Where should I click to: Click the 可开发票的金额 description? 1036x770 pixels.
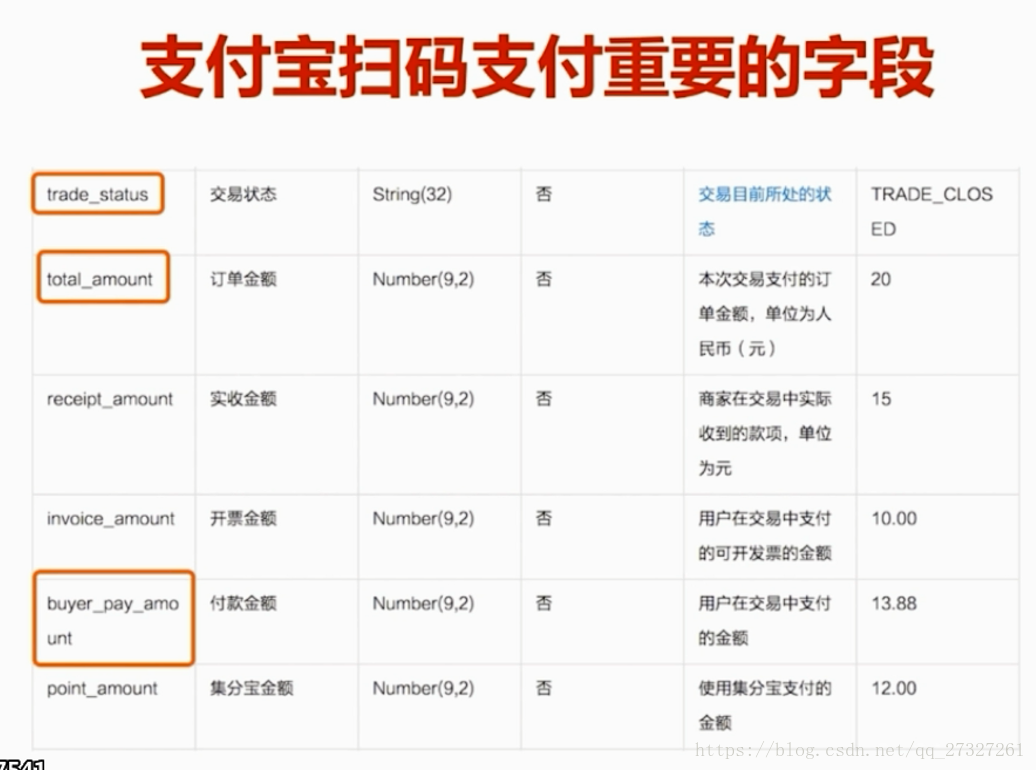[764, 536]
